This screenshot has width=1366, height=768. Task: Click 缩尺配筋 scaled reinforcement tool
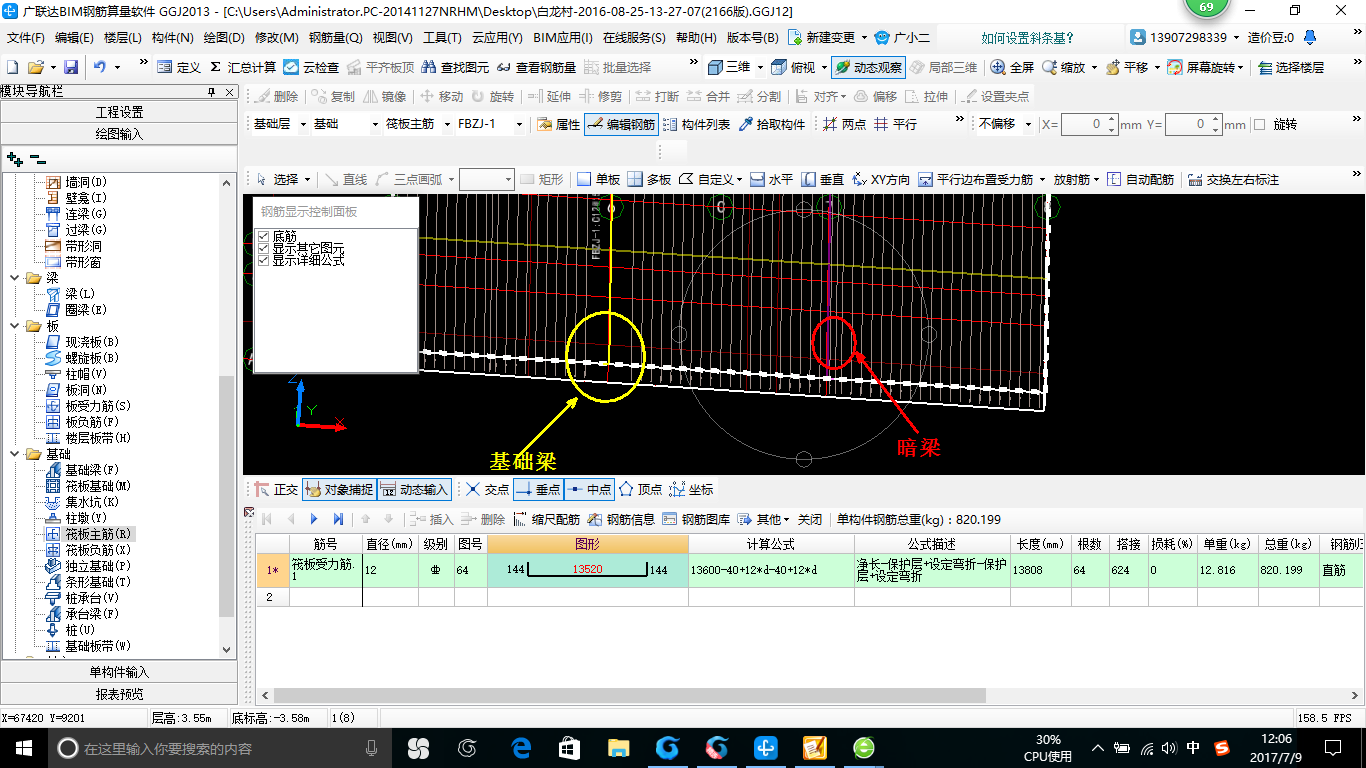tap(546, 520)
